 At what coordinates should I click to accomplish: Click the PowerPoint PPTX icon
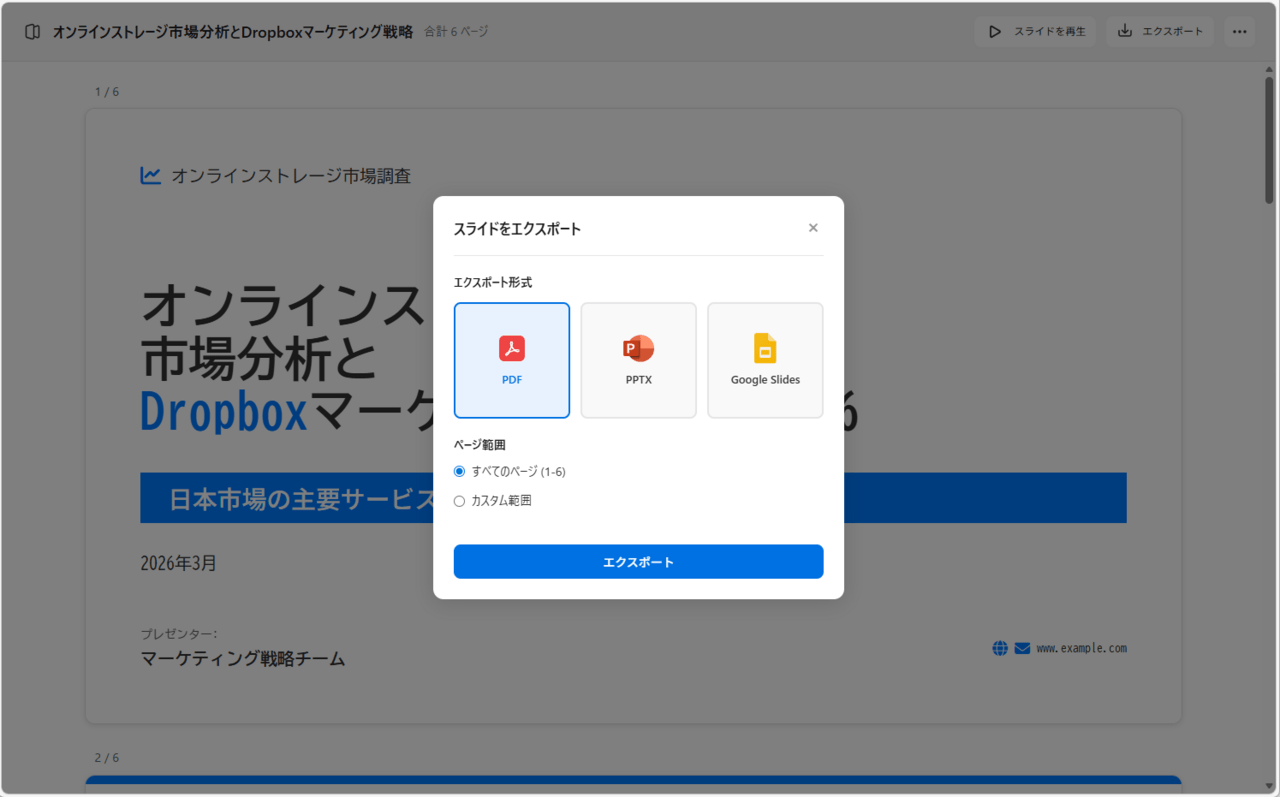coord(638,348)
